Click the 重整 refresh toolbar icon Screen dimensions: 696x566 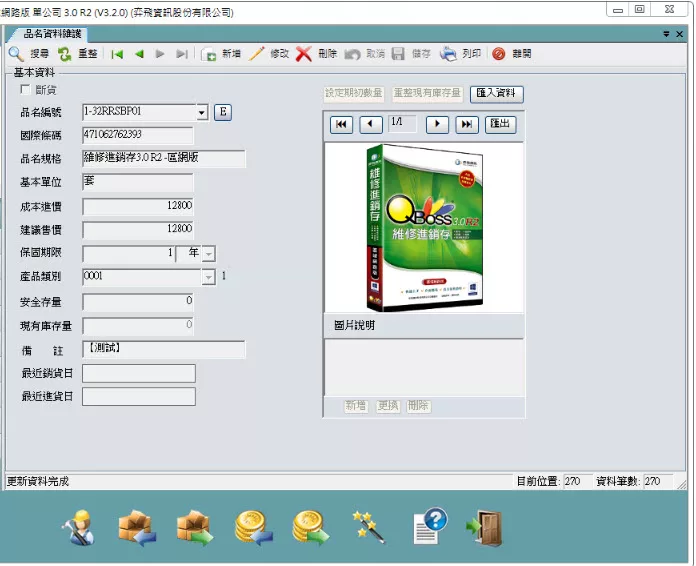coord(65,54)
